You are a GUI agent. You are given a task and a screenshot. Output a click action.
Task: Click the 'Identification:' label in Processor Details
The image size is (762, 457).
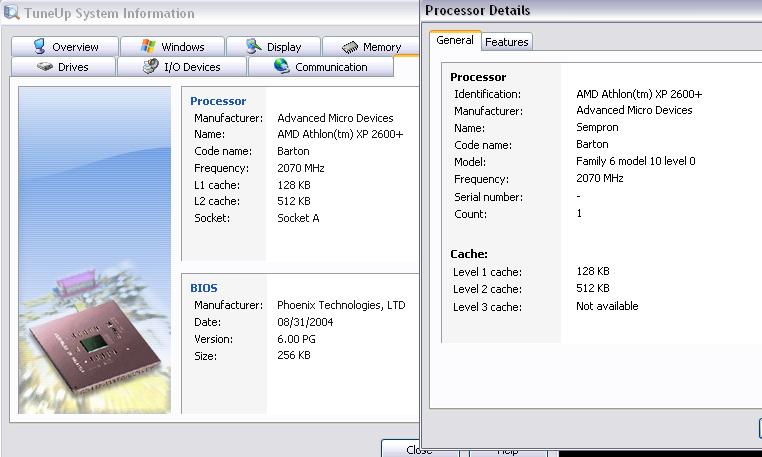click(487, 94)
